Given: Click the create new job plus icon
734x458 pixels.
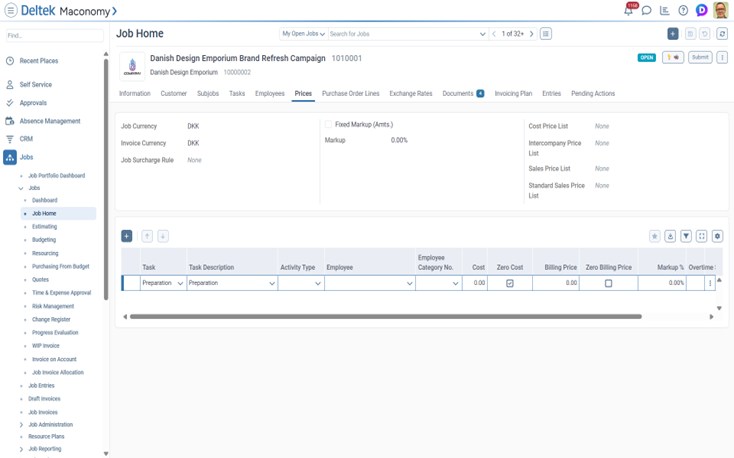Looking at the screenshot, I should (673, 34).
